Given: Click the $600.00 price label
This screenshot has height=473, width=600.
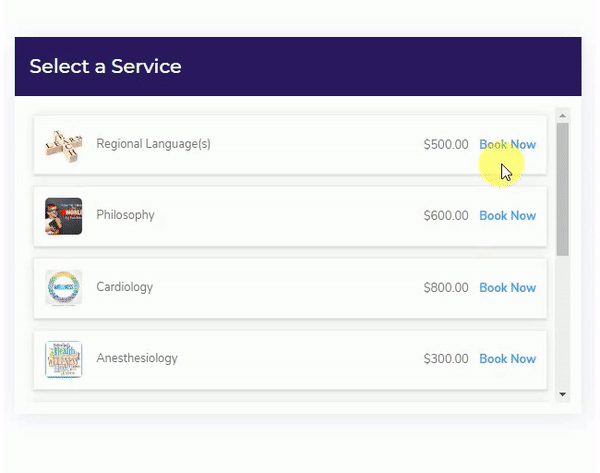Looking at the screenshot, I should [x=446, y=216].
